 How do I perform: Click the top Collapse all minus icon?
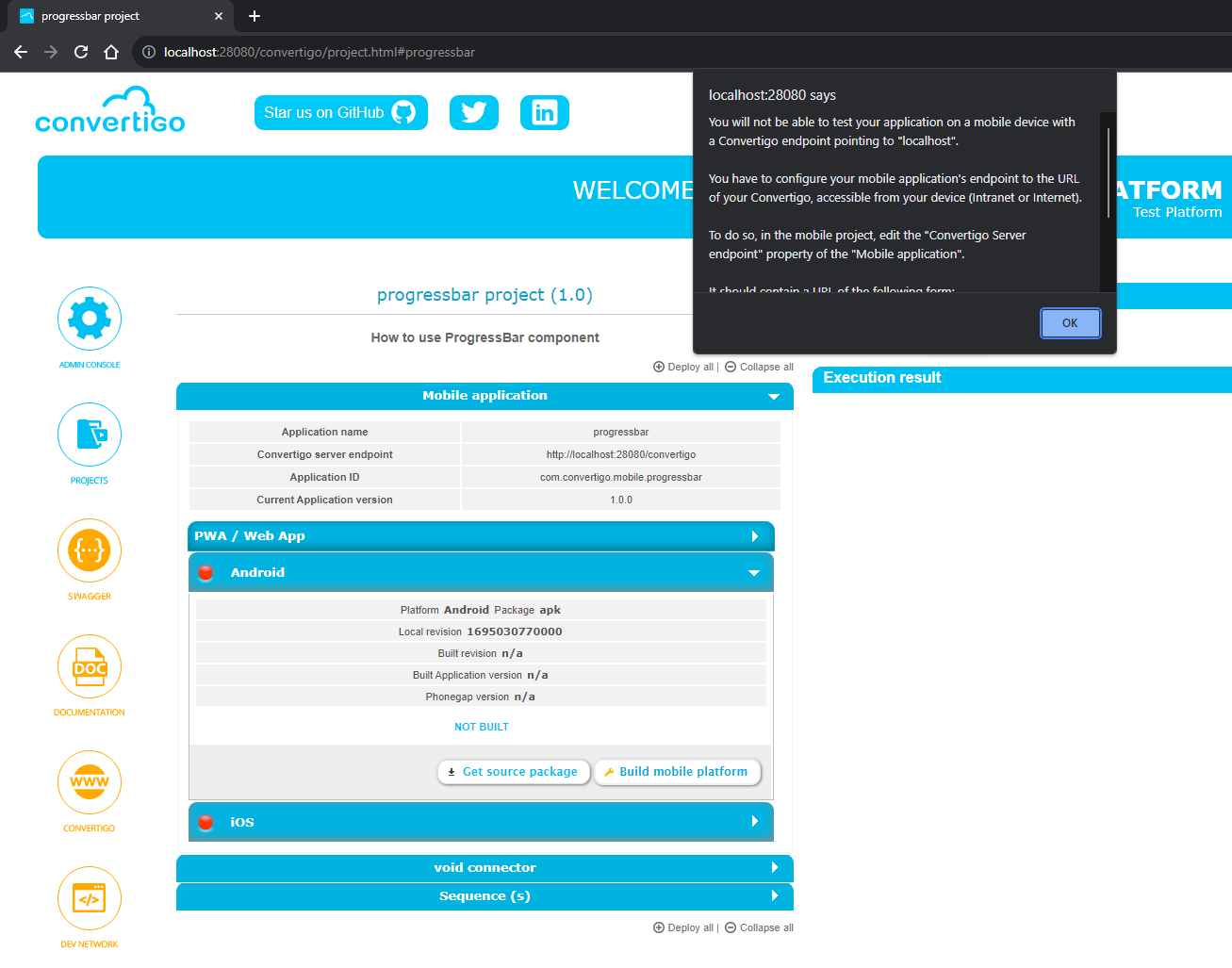(731, 367)
